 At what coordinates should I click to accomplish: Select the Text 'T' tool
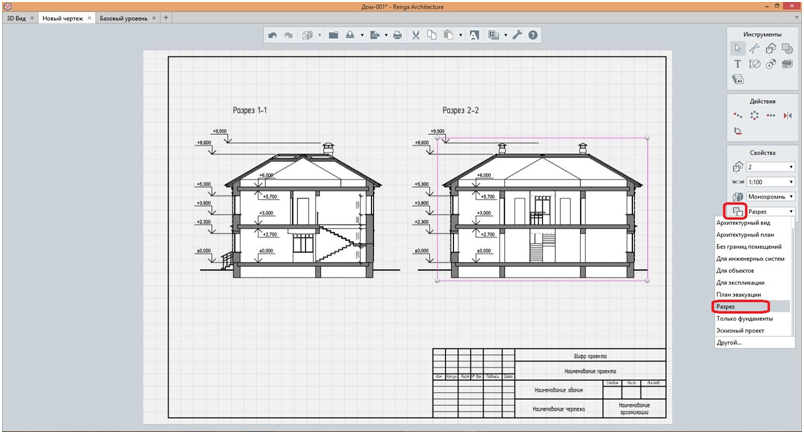(x=737, y=64)
